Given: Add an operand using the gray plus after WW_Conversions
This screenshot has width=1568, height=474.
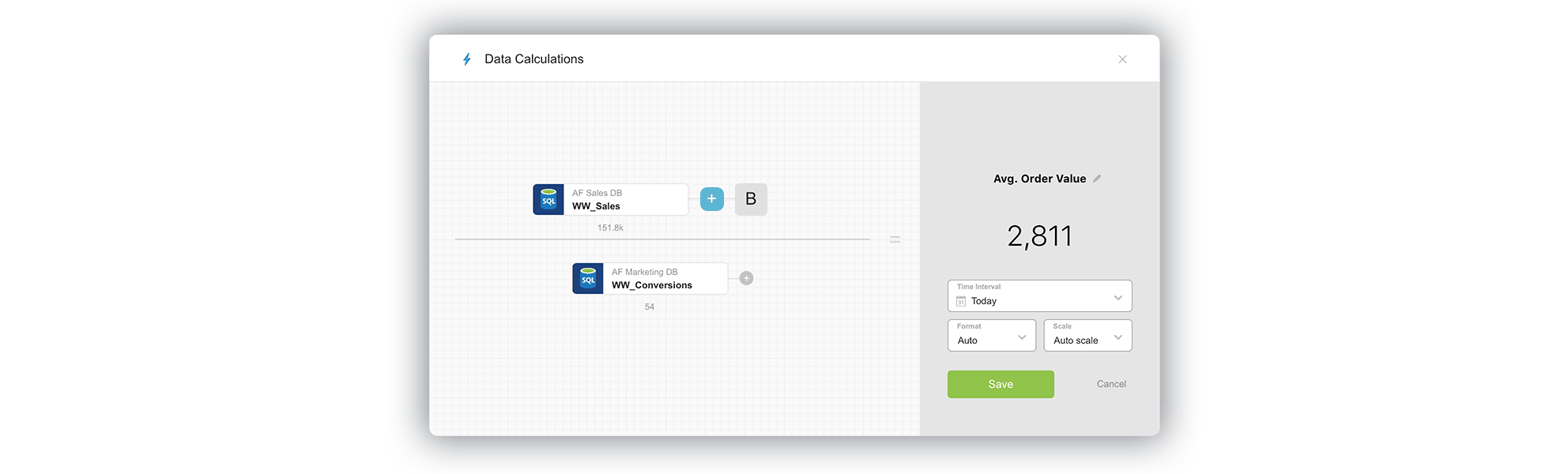Looking at the screenshot, I should point(746,278).
